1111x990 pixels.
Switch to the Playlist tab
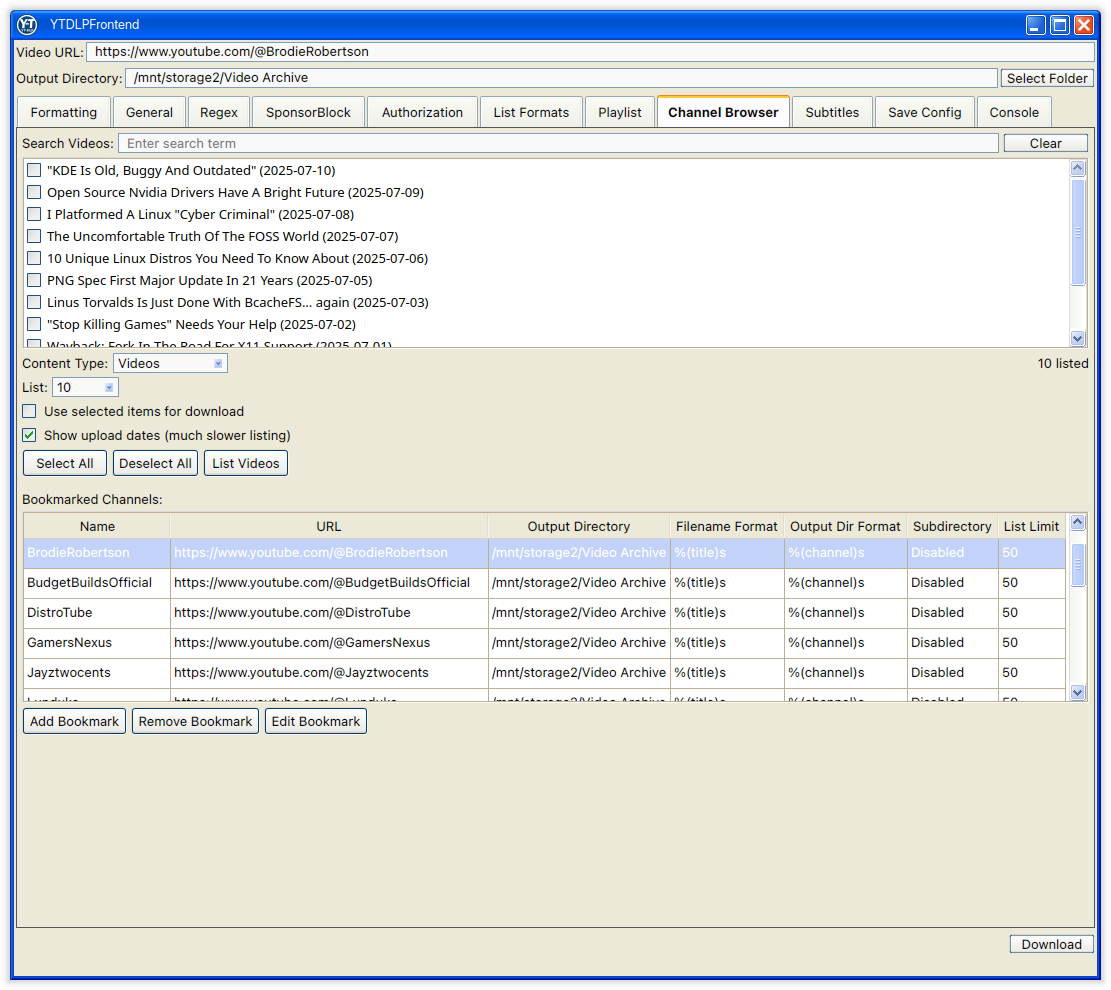620,113
